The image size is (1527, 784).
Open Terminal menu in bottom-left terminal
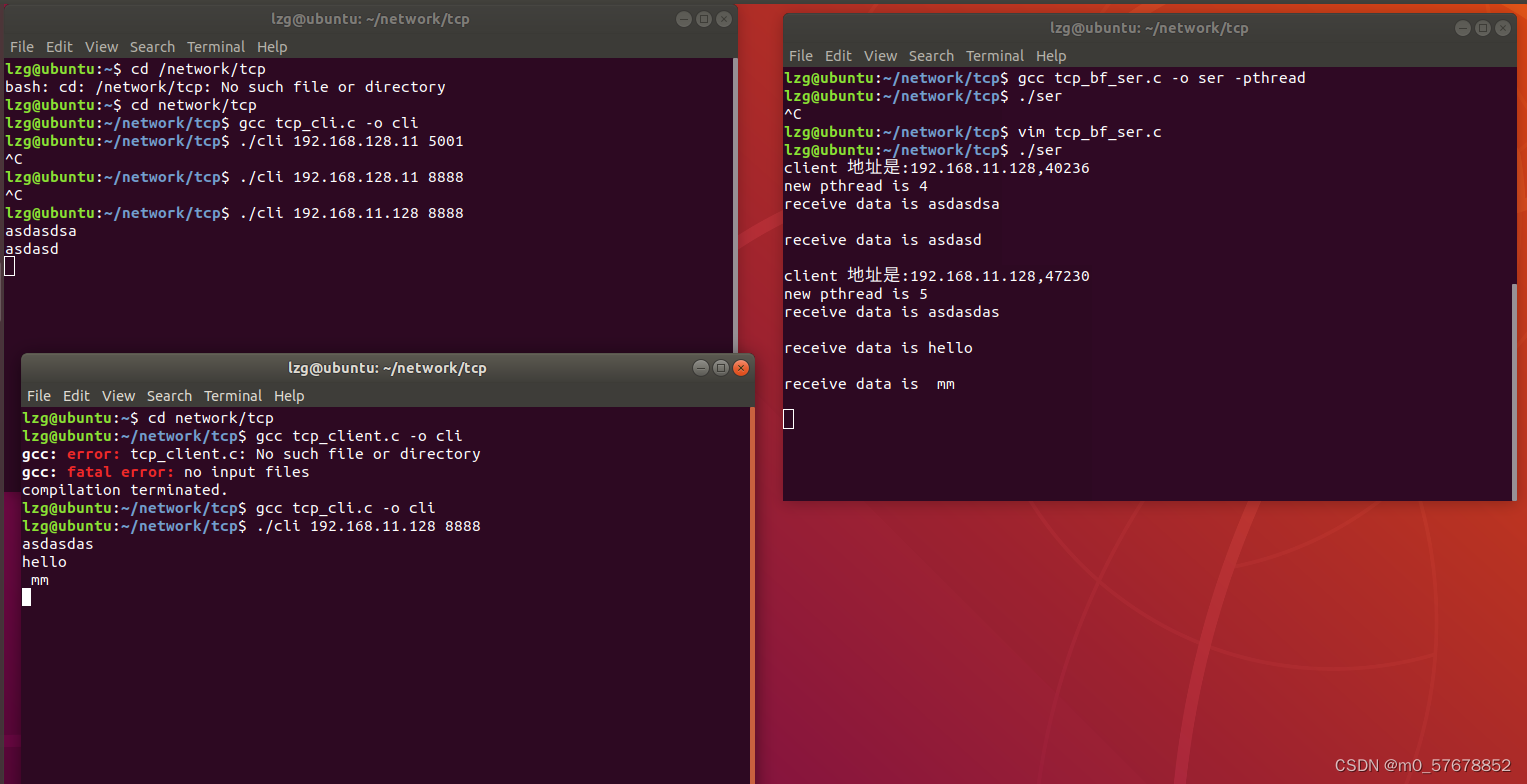pyautogui.click(x=233, y=396)
